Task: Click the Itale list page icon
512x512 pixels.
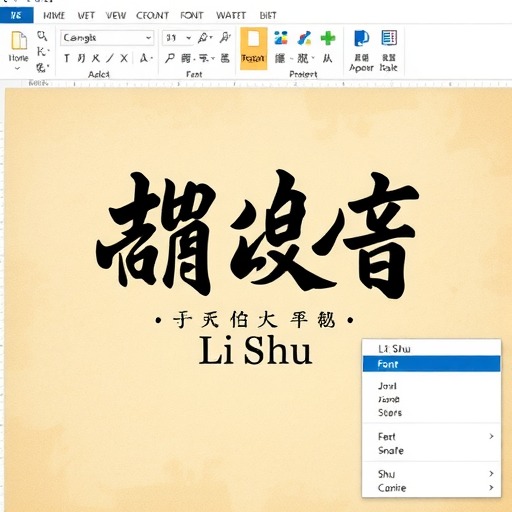Action: (389, 38)
